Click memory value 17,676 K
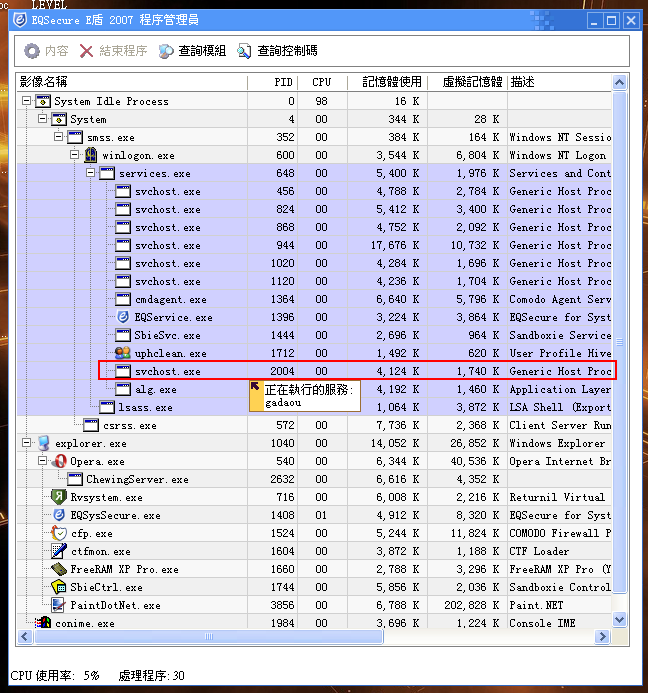This screenshot has height=693, width=648. point(395,245)
